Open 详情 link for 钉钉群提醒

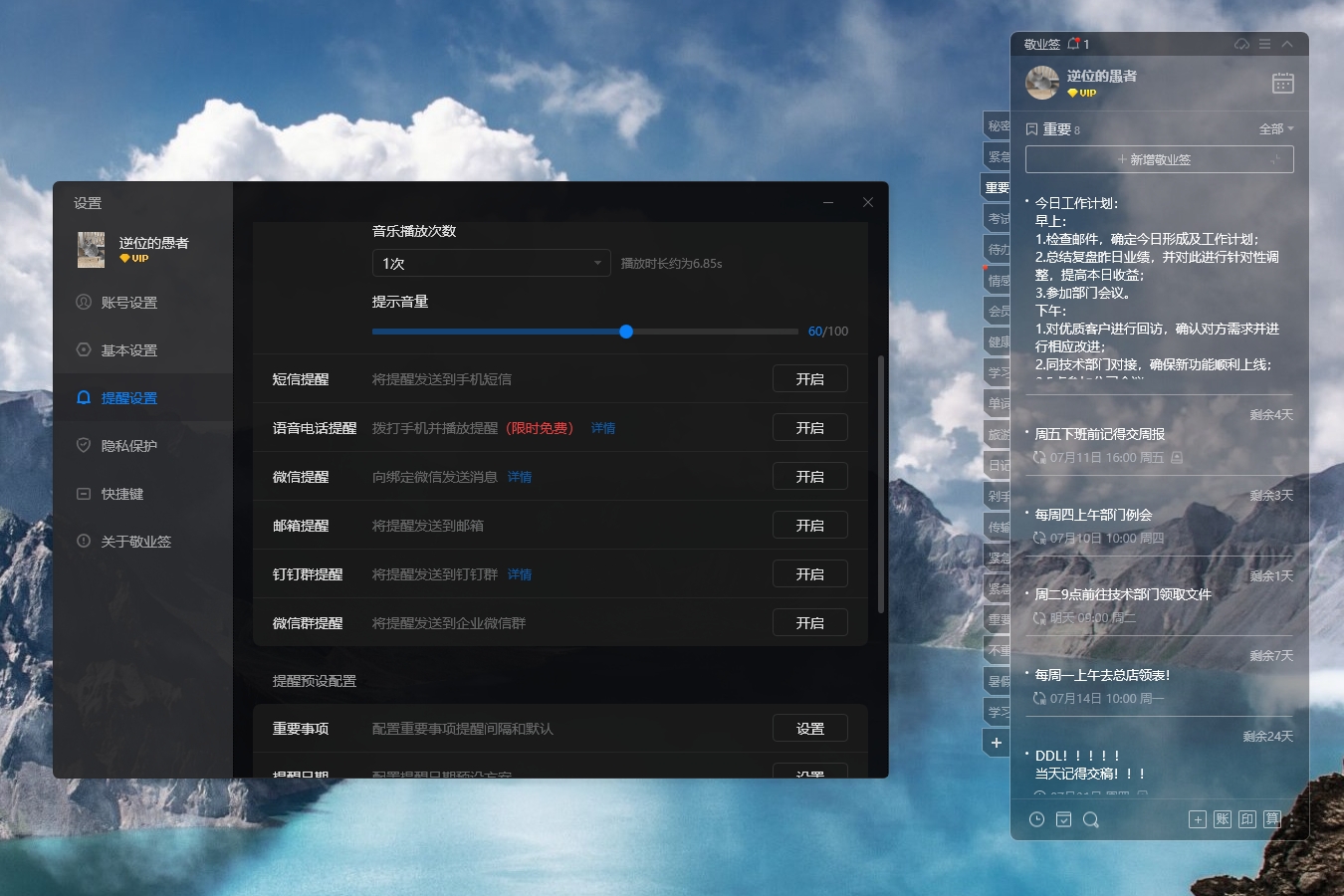[x=520, y=574]
